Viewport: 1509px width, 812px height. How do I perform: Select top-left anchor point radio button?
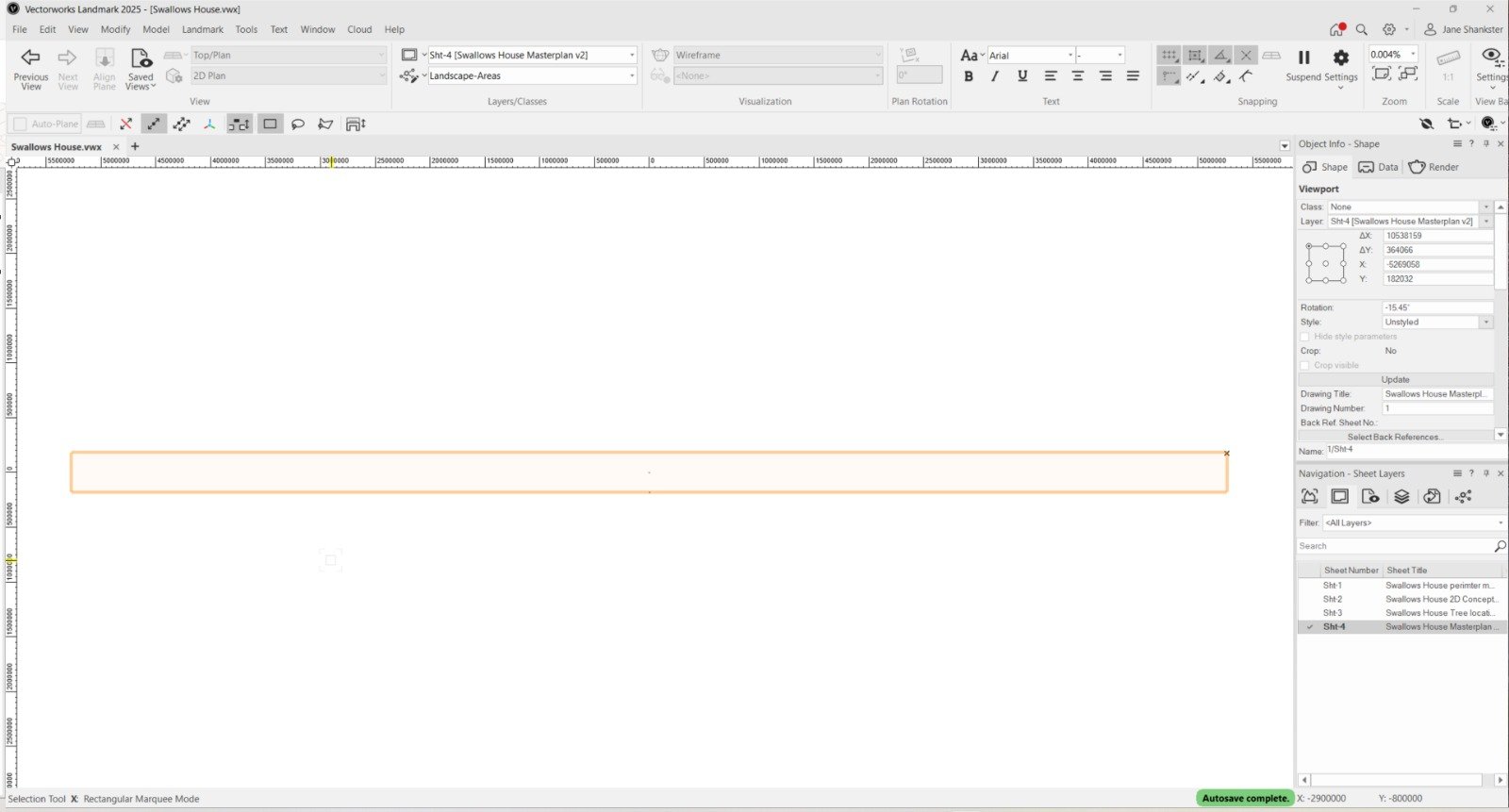click(x=1309, y=247)
